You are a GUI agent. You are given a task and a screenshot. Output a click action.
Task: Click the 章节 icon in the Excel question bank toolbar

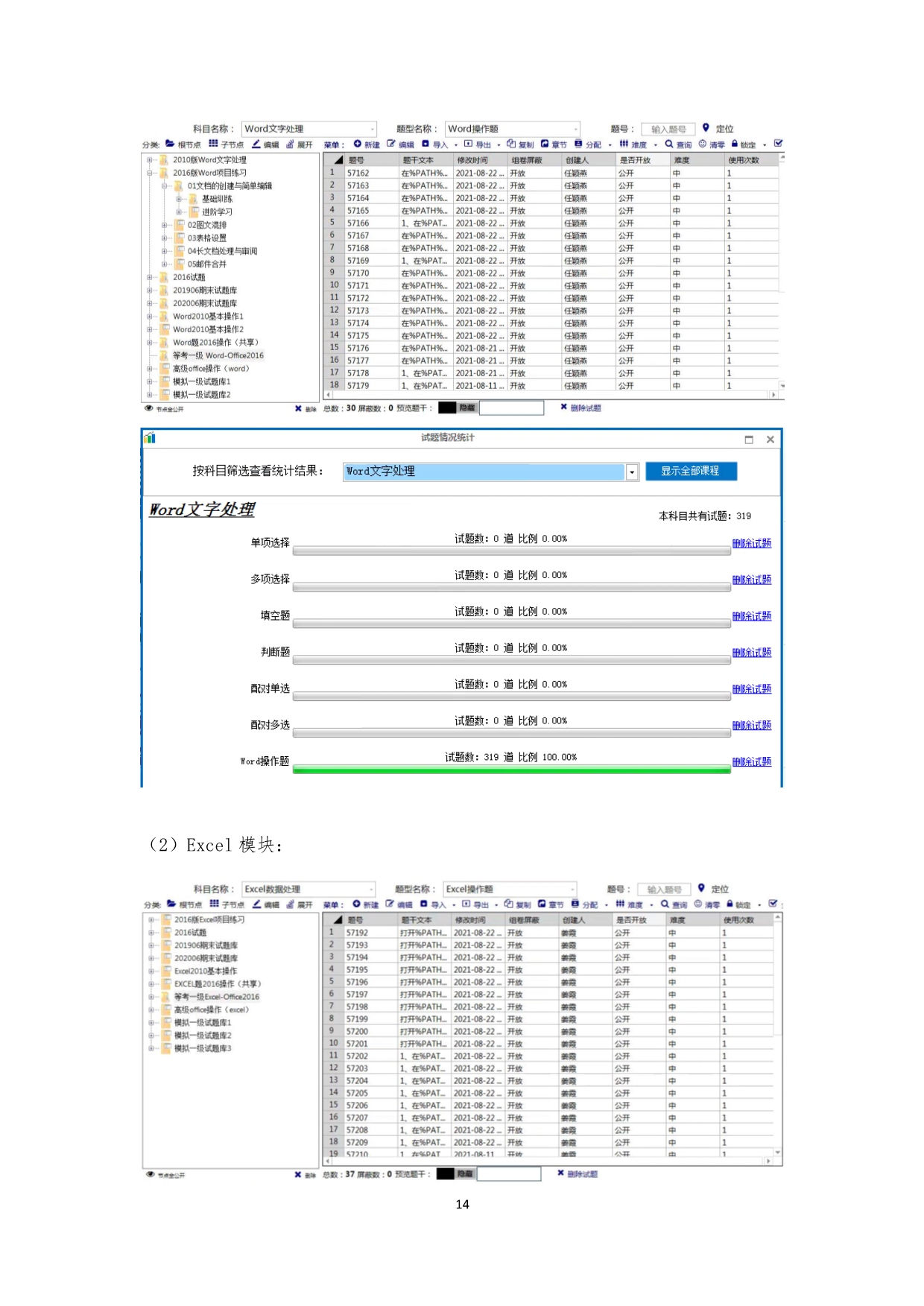(x=542, y=904)
